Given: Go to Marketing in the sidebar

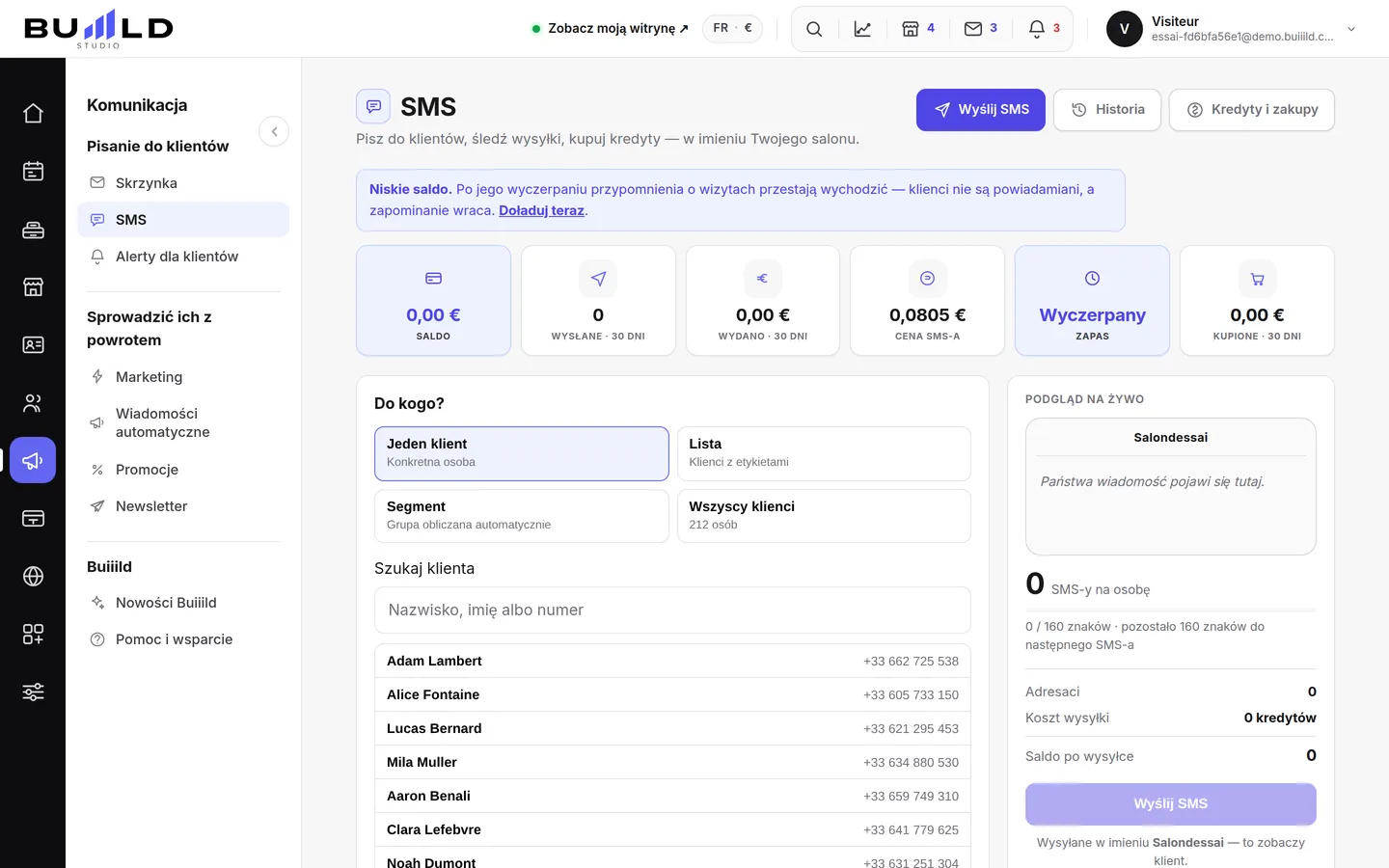Looking at the screenshot, I should [183, 377].
